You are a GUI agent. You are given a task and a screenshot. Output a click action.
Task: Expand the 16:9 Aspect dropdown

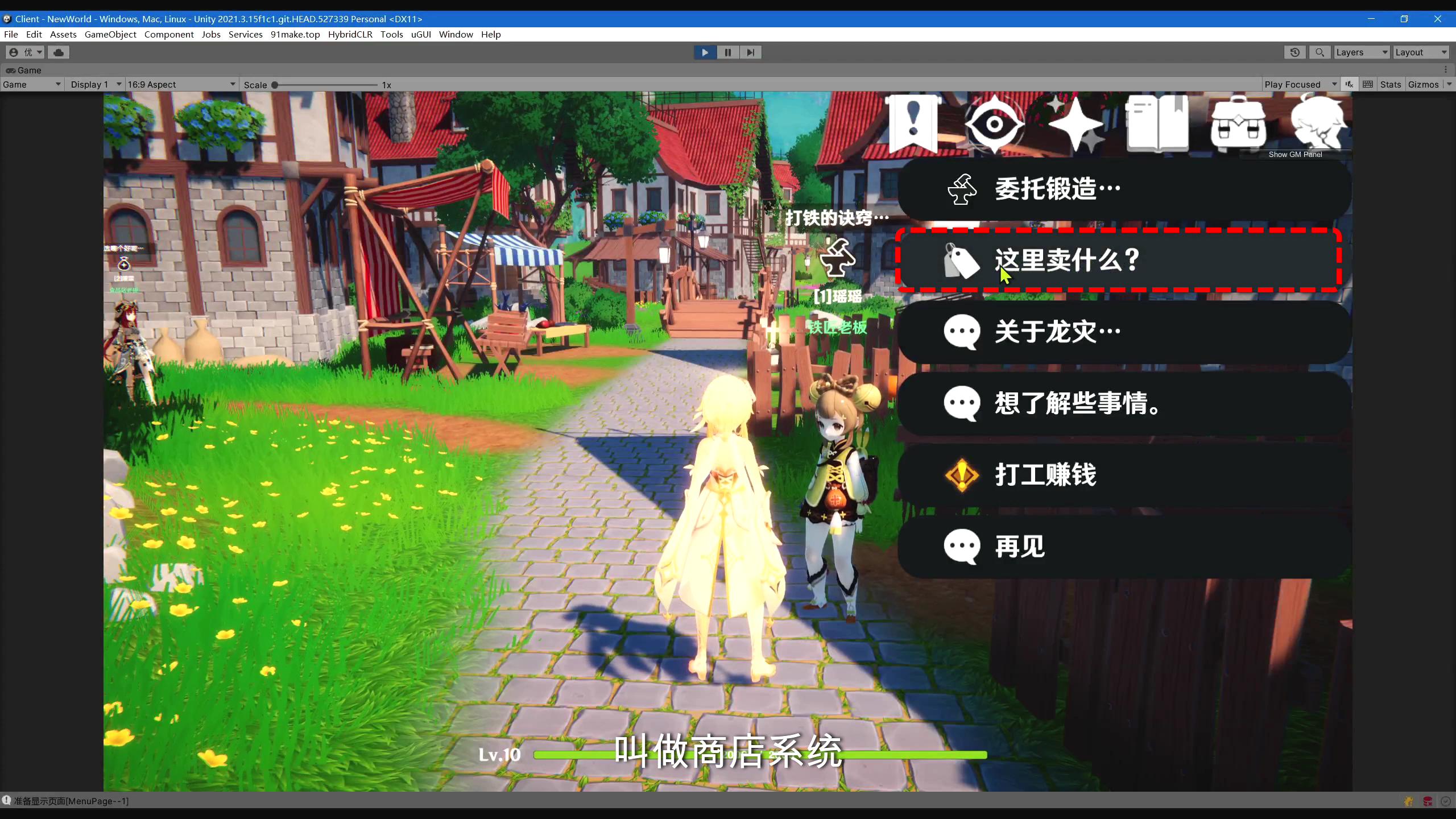[181, 84]
